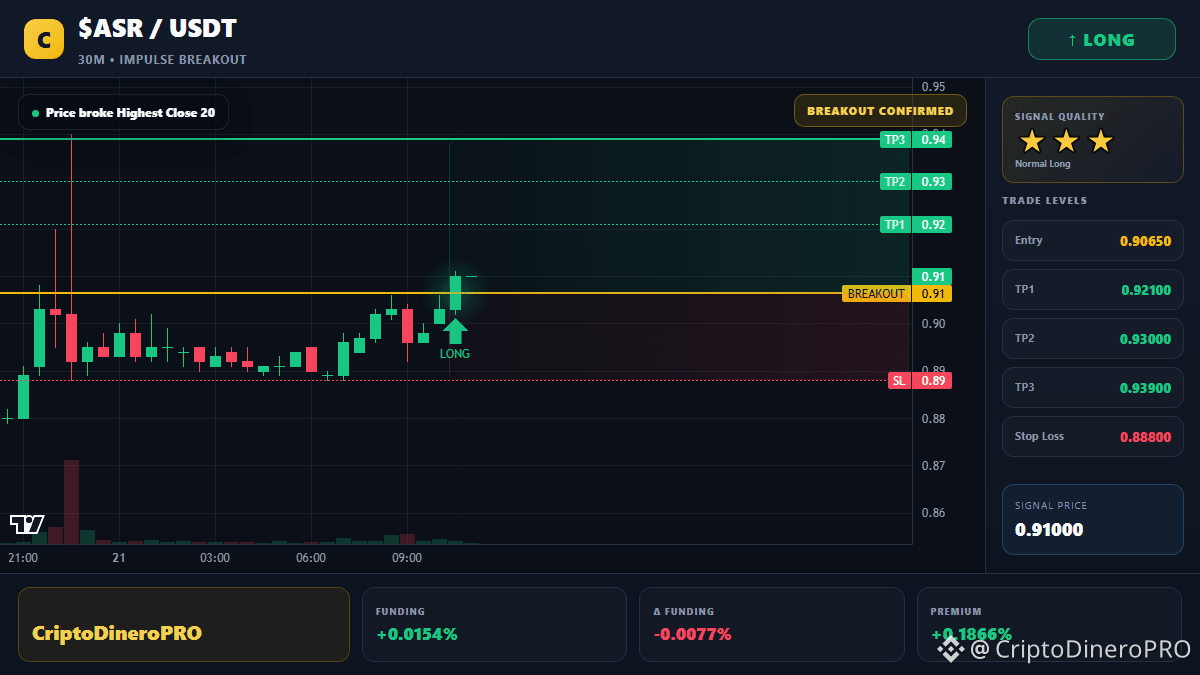Image resolution: width=1200 pixels, height=675 pixels.
Task: Click the CriptoDineroPRO brand card
Action: tap(184, 624)
